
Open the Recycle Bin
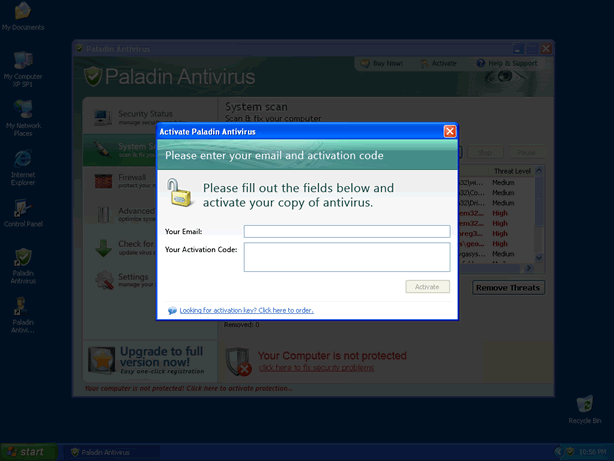point(584,404)
